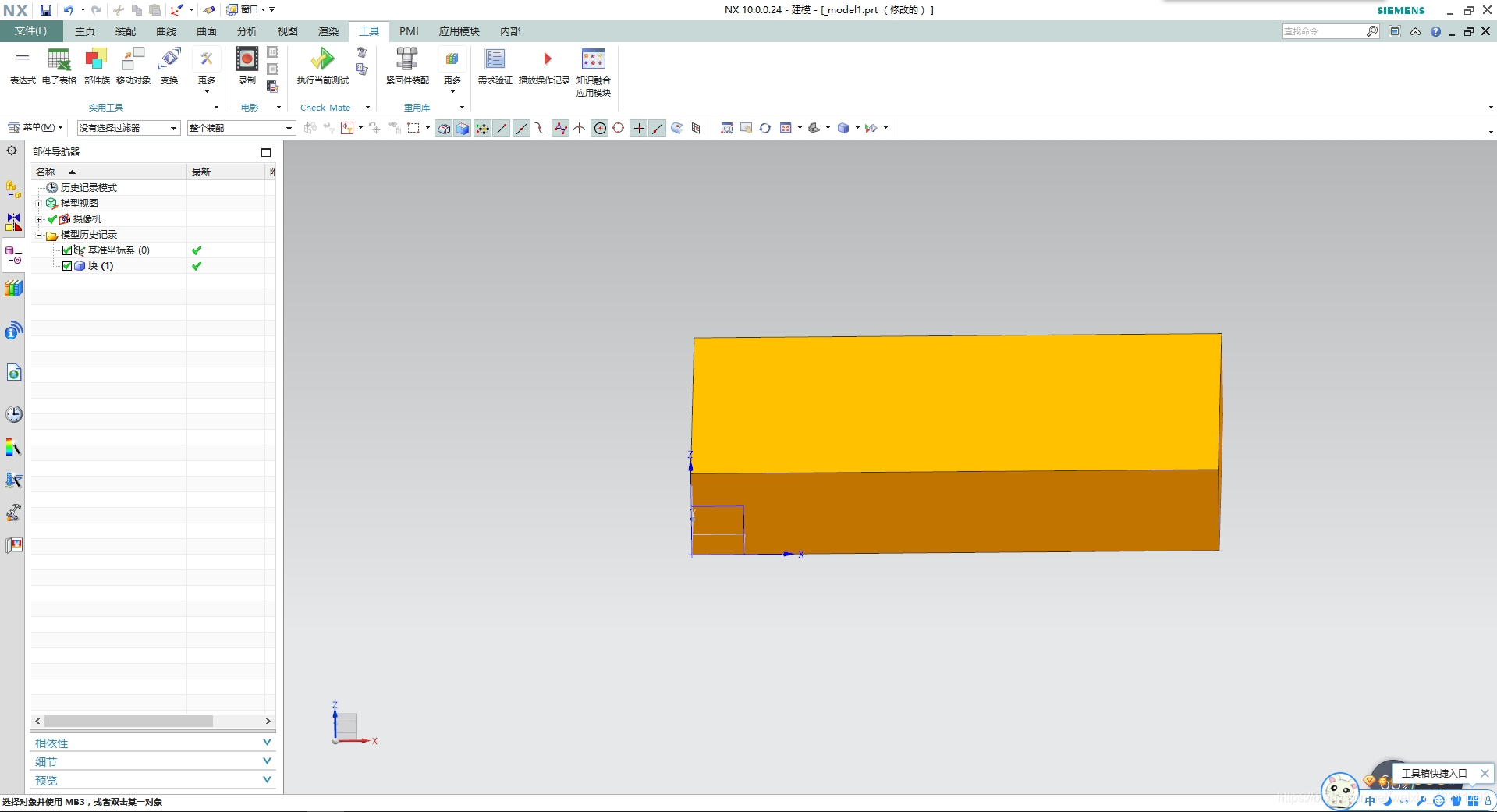Viewport: 1497px width, 812px height.
Task: Open 紧固件装配 fastener assembly
Action: pyautogui.click(x=407, y=66)
